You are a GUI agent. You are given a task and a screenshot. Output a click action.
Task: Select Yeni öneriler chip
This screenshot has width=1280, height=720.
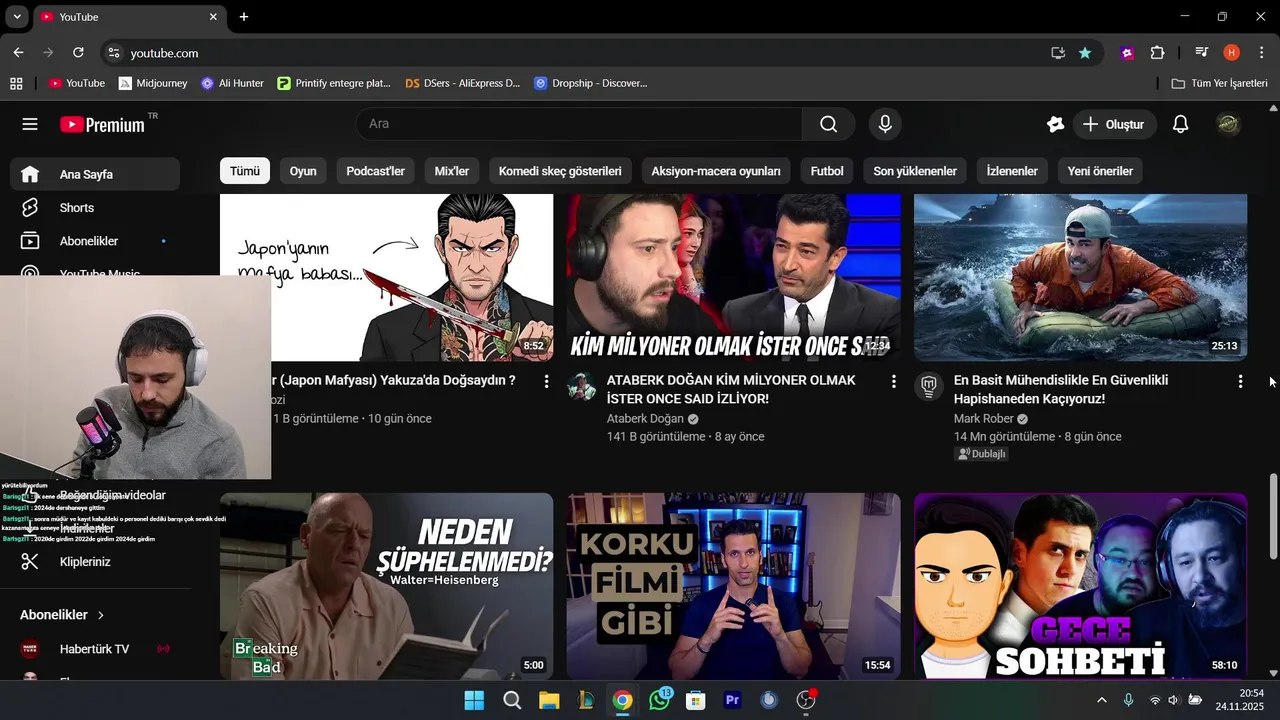click(x=1100, y=171)
